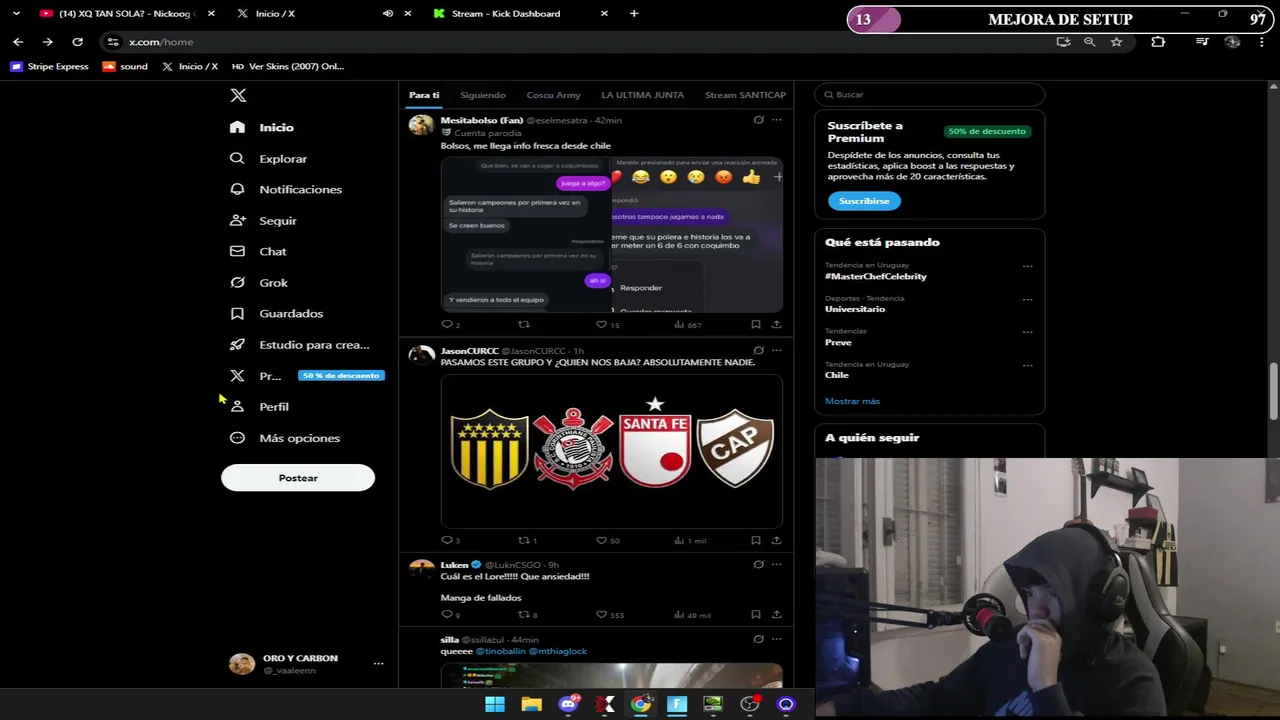Switch to LA ULTIMA JUNTA tab
Image resolution: width=1280 pixels, height=720 pixels.
tap(642, 95)
